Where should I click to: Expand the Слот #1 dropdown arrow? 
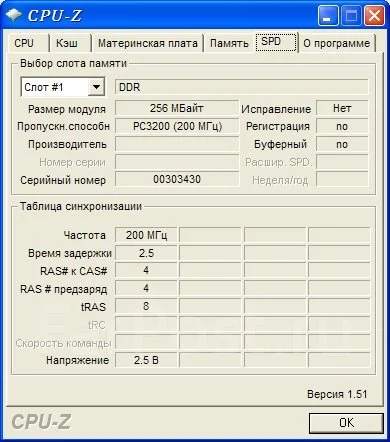pyautogui.click(x=97, y=87)
